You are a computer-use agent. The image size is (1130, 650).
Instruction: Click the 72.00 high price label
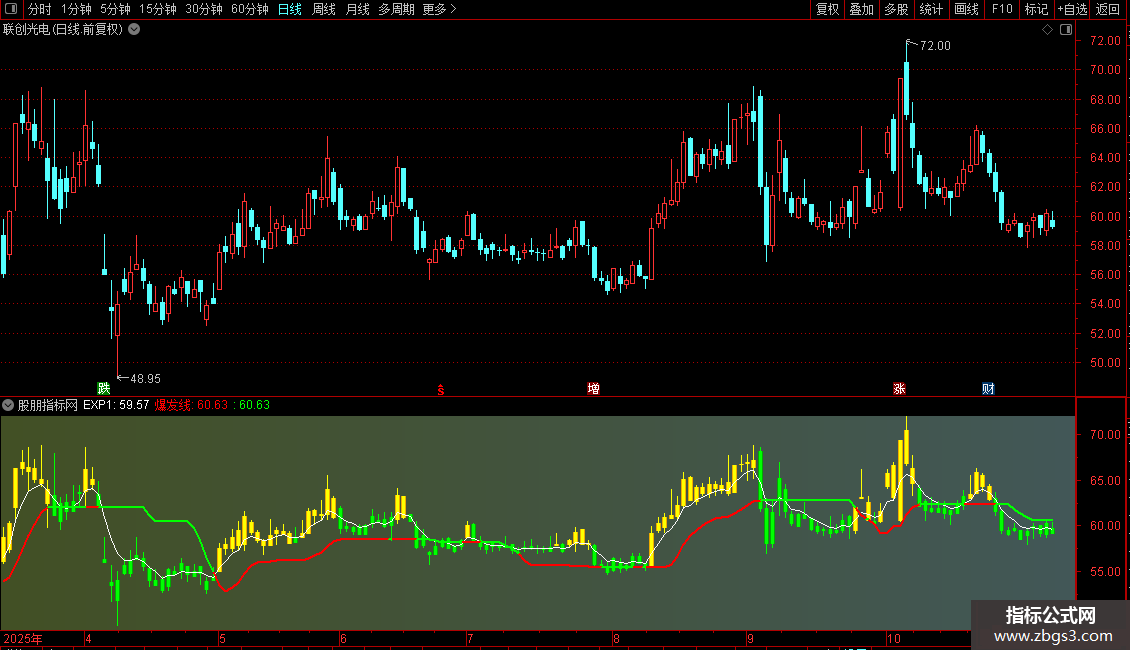tap(935, 45)
